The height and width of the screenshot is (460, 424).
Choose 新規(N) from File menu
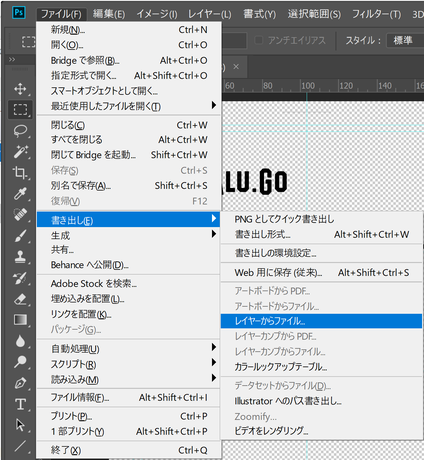point(128,30)
